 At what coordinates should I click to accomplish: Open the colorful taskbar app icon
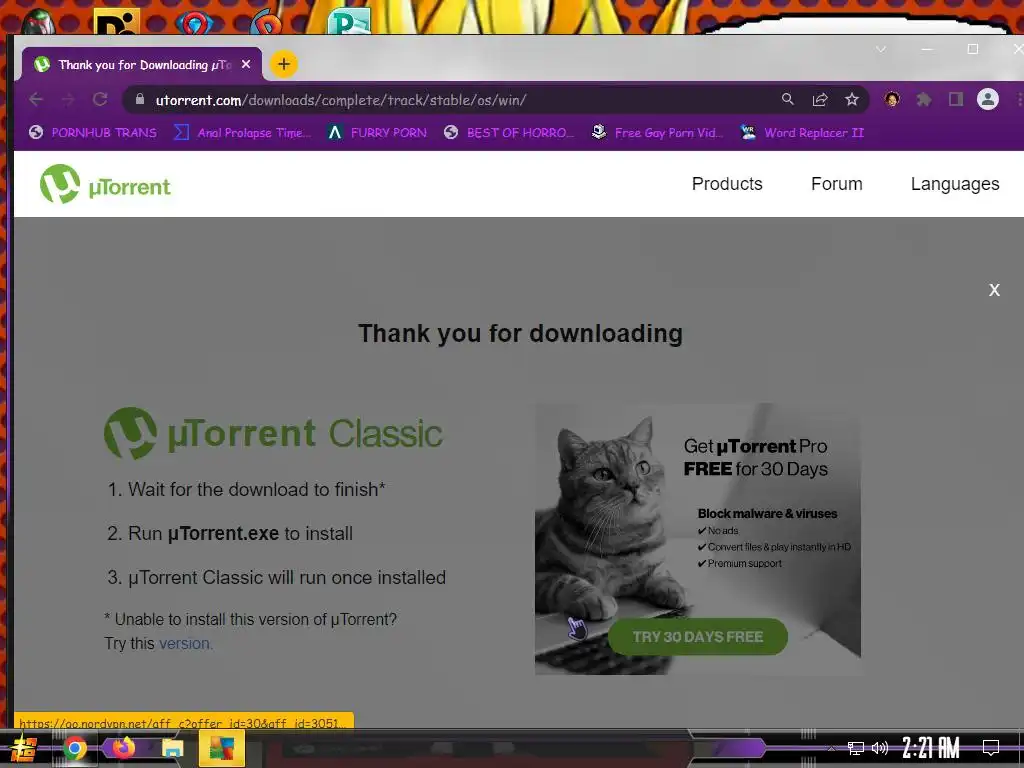coord(221,748)
